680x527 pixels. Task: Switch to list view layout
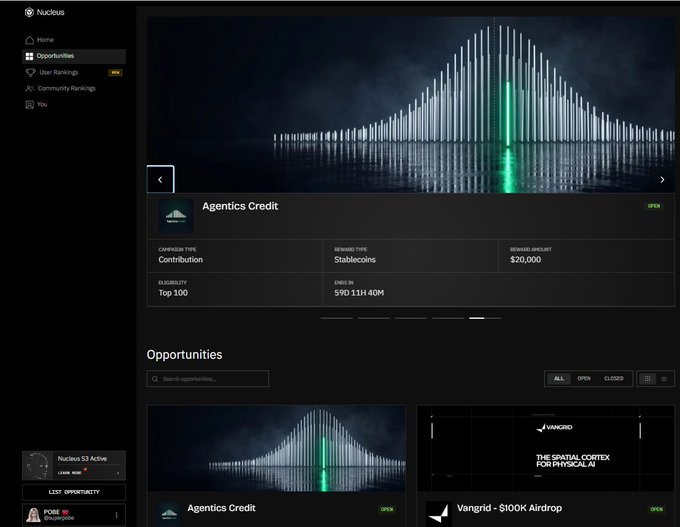click(x=664, y=379)
